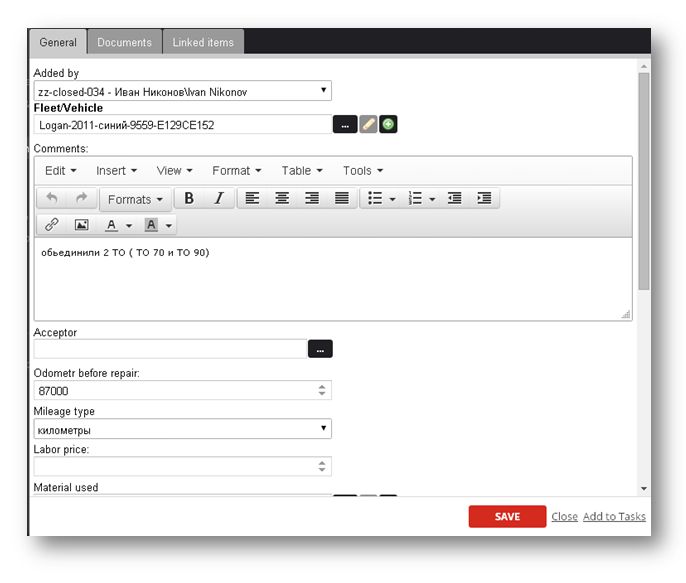The width and height of the screenshot is (686, 583).
Task: Click the Labor price input field
Action: 182,466
